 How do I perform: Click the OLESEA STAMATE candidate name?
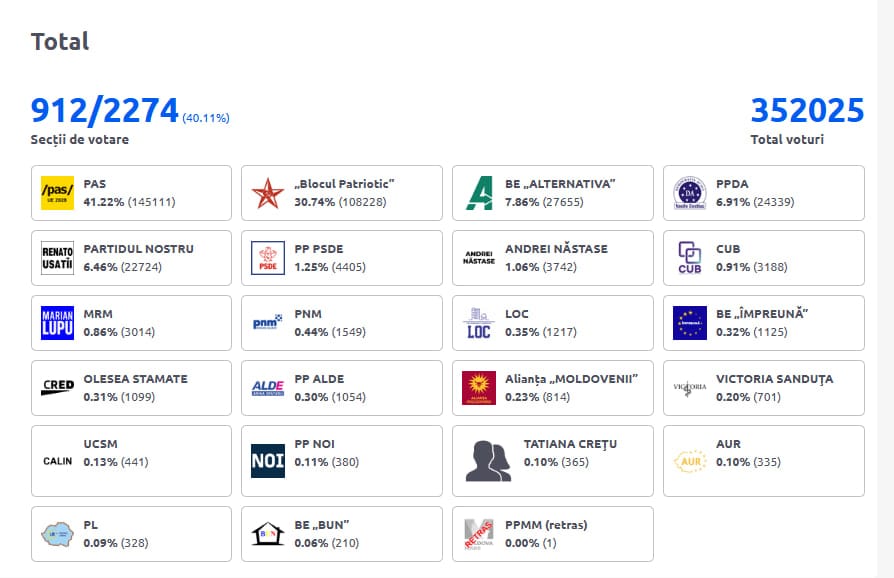[136, 379]
